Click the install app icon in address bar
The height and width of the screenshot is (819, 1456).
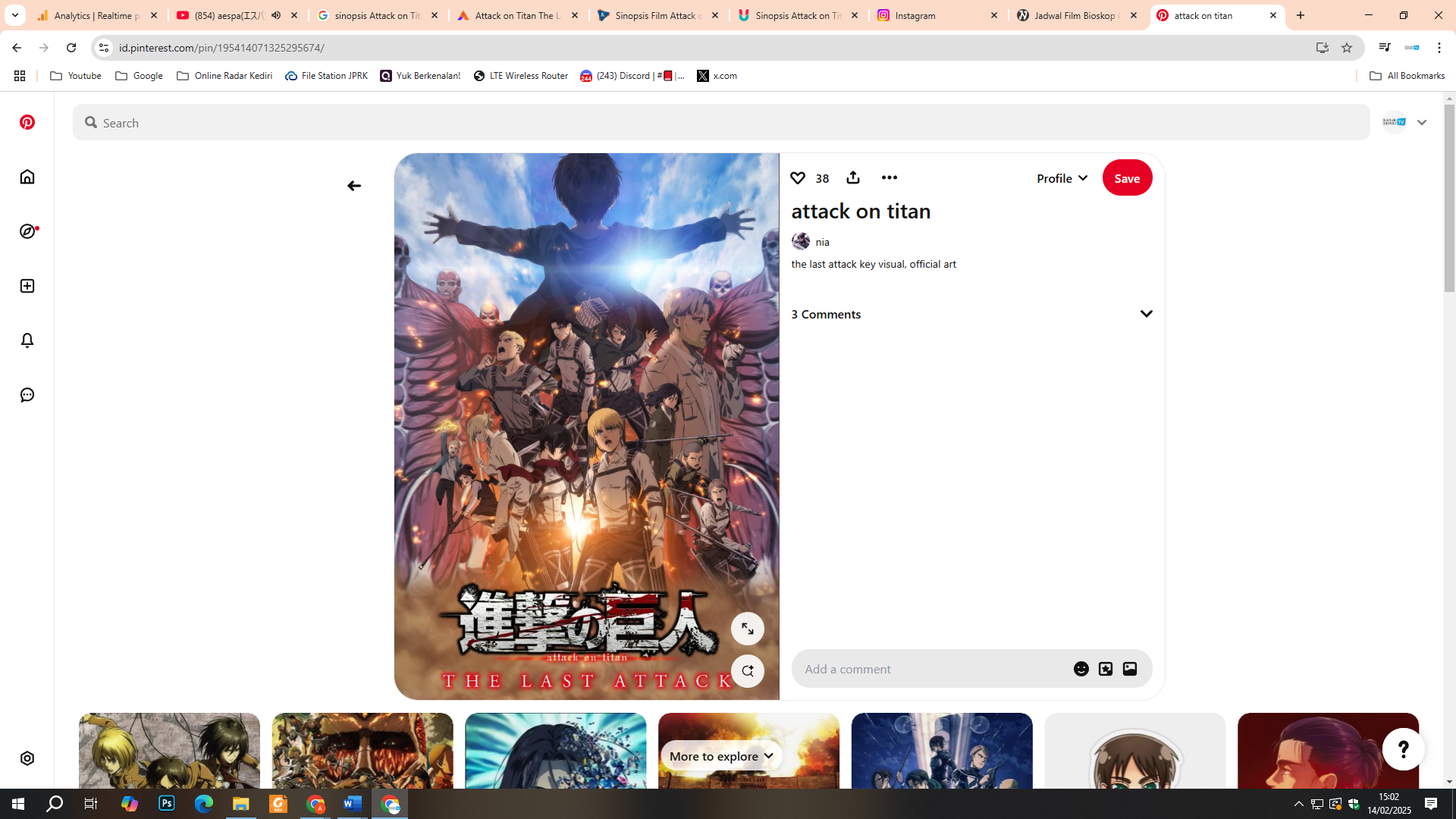[1323, 48]
